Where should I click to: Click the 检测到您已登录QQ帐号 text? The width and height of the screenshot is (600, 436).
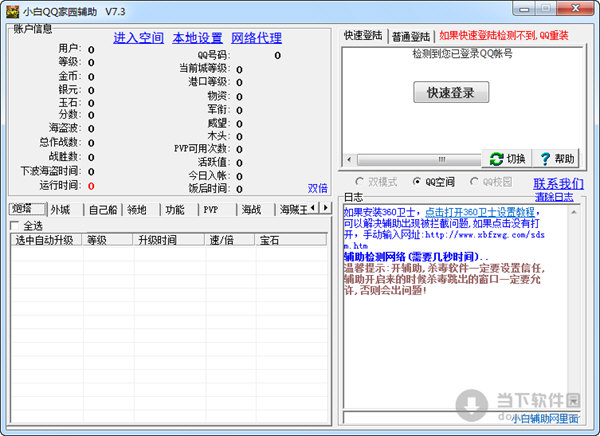(x=463, y=54)
